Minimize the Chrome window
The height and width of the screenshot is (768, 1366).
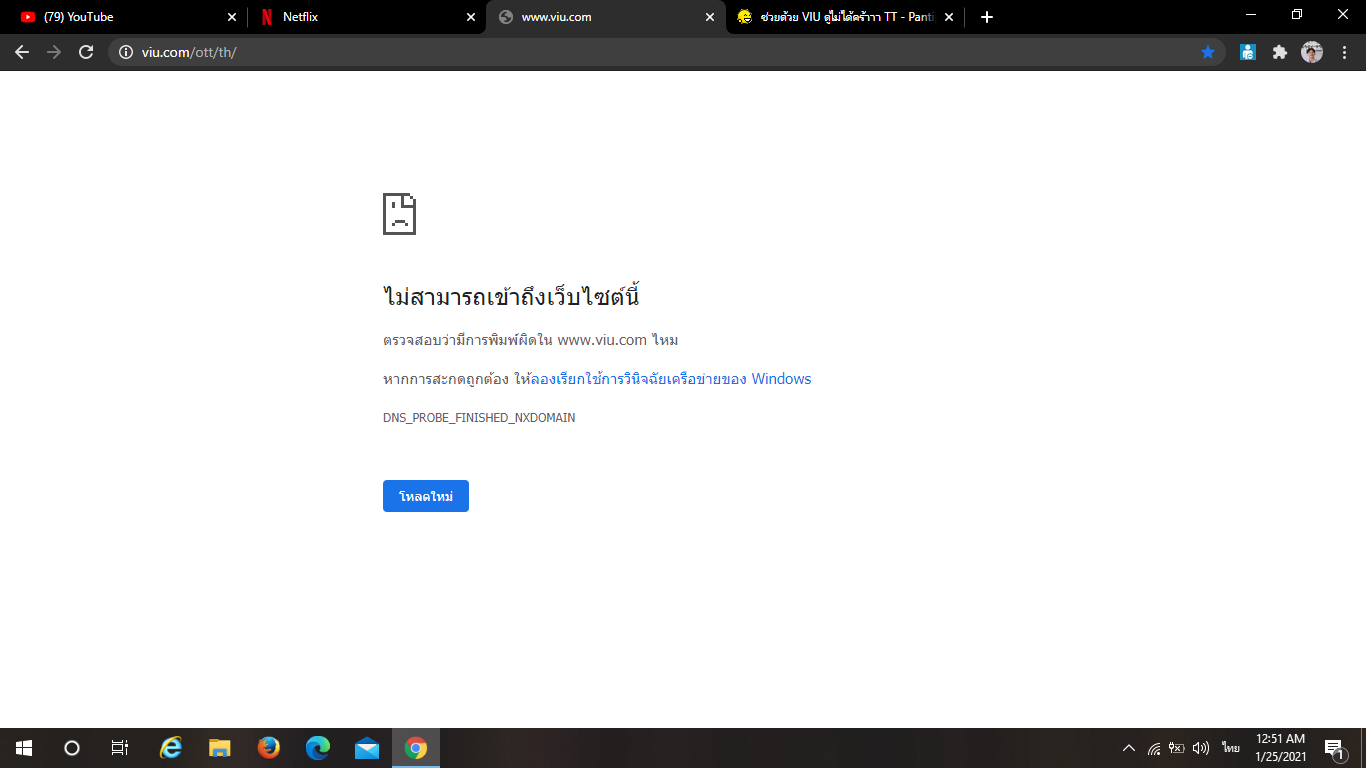[1251, 15]
